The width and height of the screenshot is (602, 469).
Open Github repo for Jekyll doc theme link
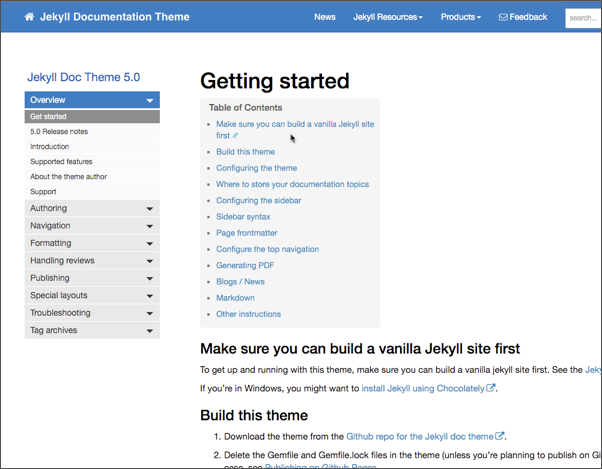point(420,436)
